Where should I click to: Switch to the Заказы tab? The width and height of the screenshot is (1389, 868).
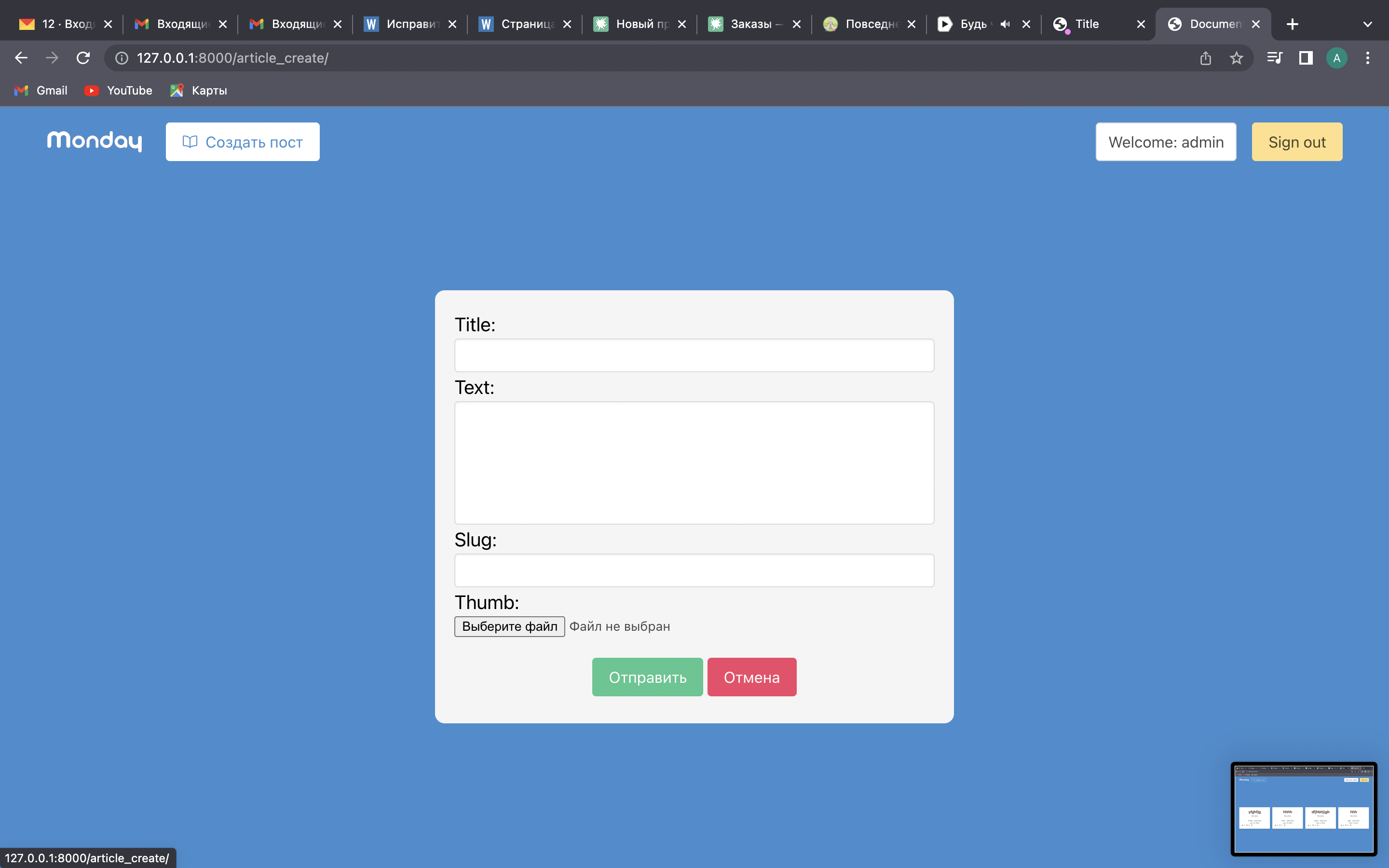(x=754, y=24)
